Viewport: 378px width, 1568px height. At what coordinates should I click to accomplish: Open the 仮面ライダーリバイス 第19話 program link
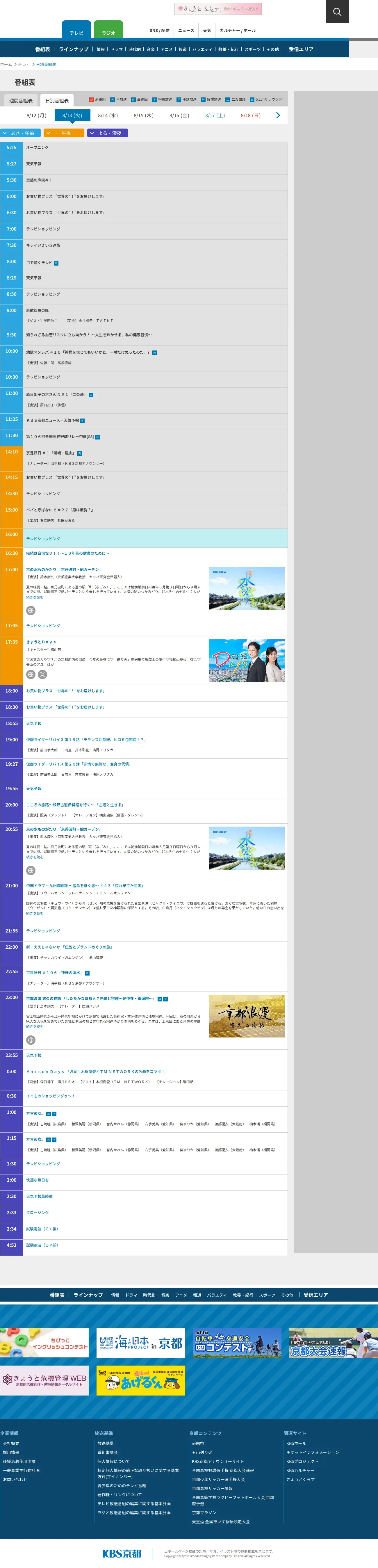pyautogui.click(x=86, y=740)
